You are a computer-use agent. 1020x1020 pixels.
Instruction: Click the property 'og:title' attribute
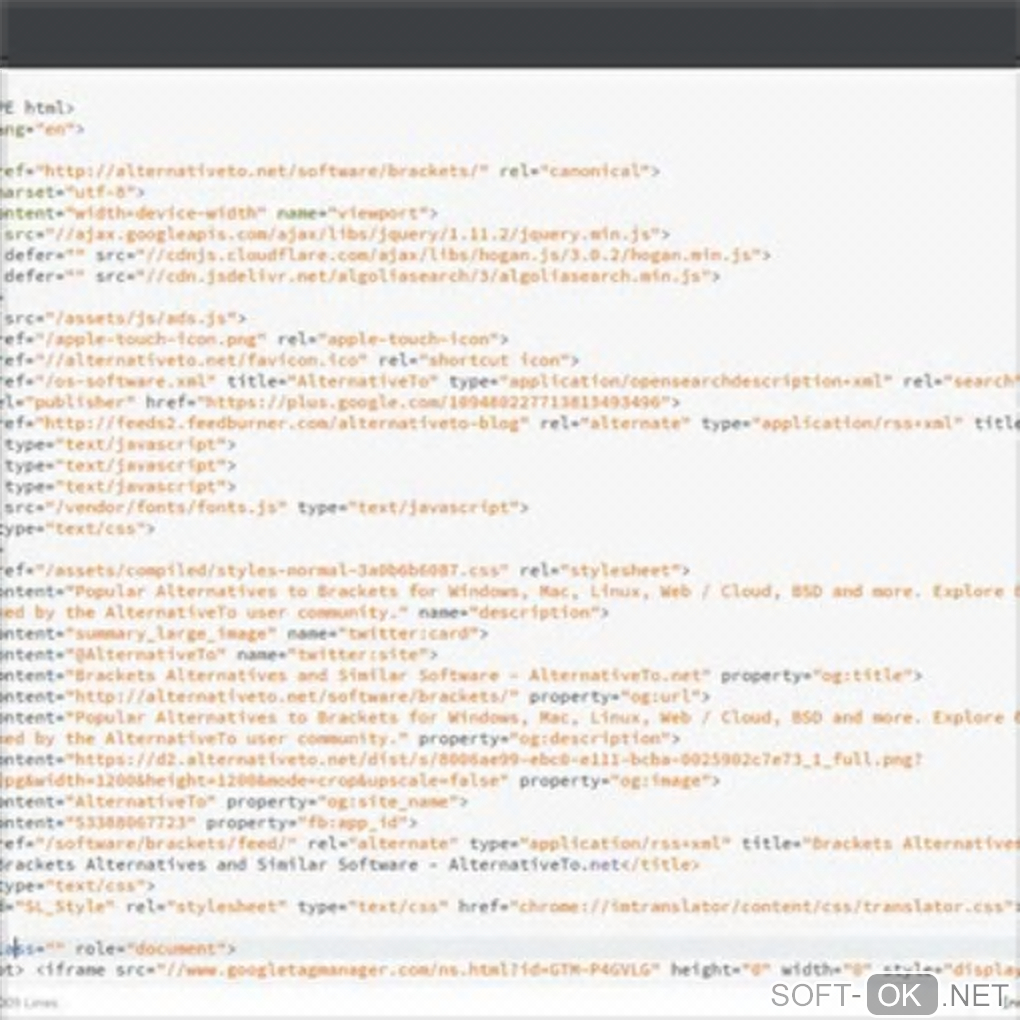816,675
